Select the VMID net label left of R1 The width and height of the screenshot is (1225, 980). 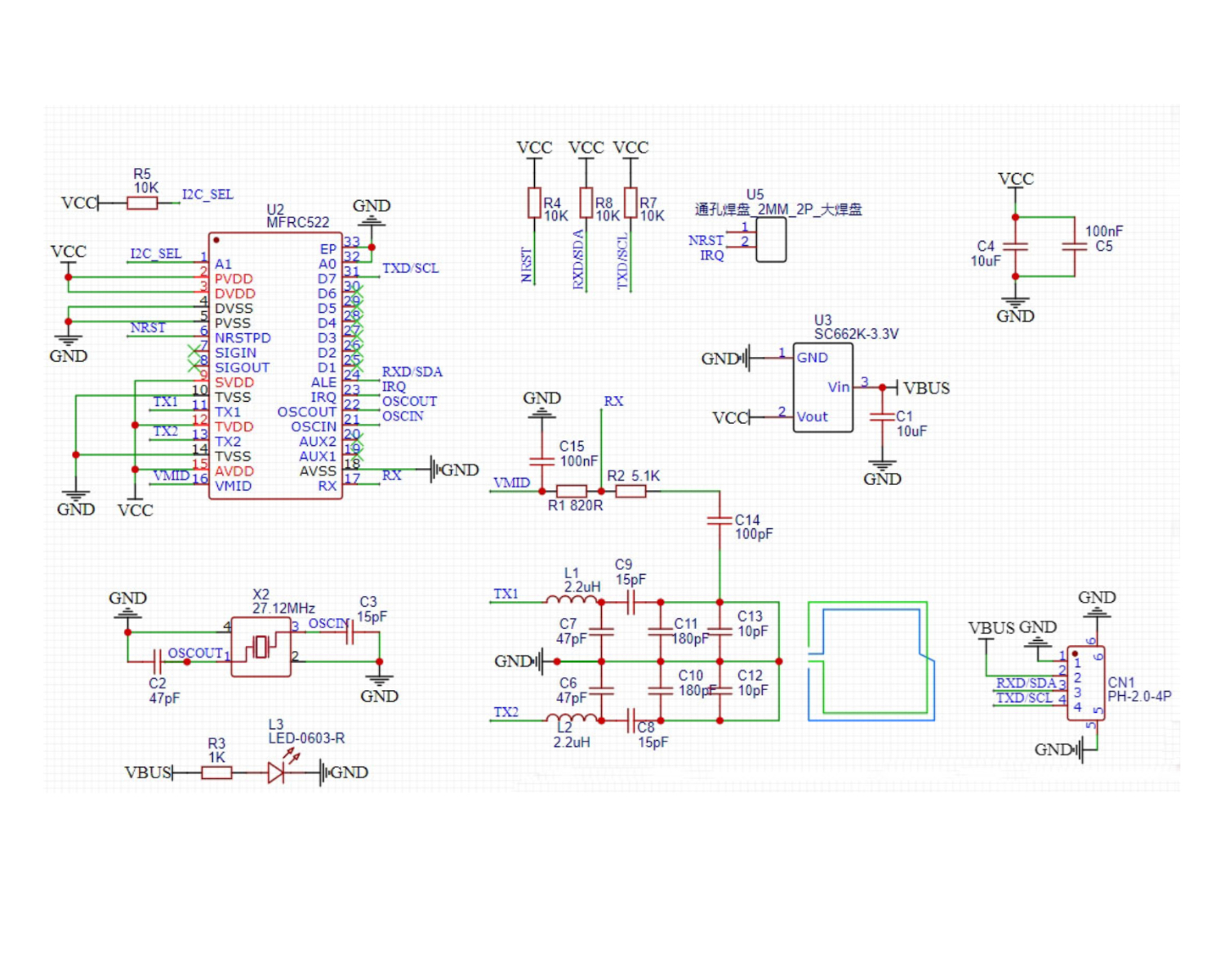point(511,483)
